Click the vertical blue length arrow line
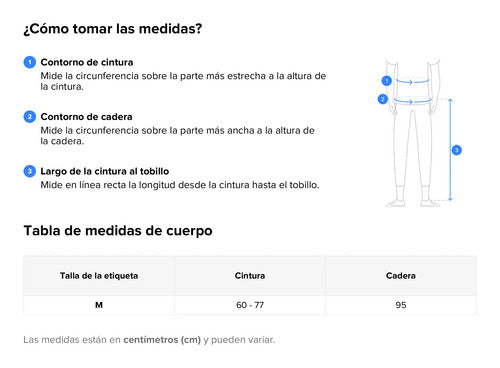This screenshot has width=500, height=368. (x=450, y=150)
